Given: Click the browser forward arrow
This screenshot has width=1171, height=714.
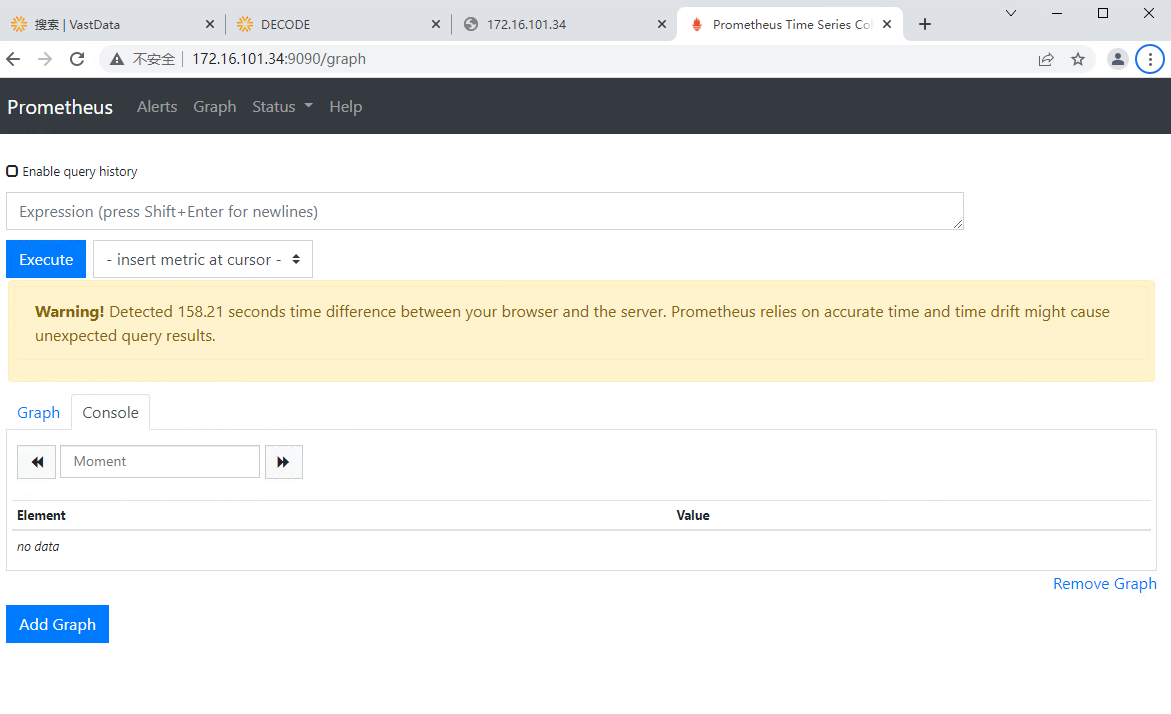Looking at the screenshot, I should (x=45, y=59).
